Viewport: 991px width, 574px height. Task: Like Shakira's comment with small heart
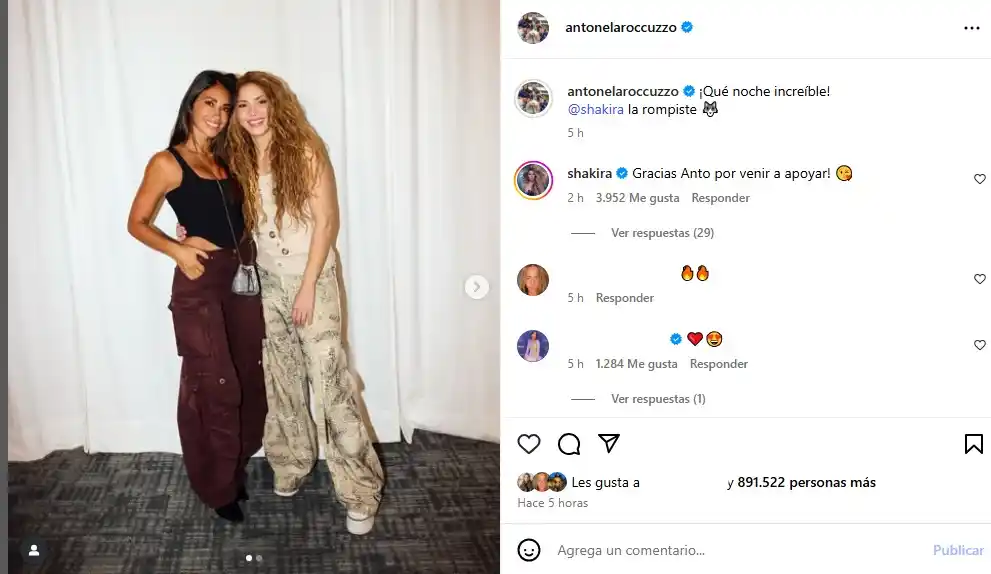(x=980, y=179)
